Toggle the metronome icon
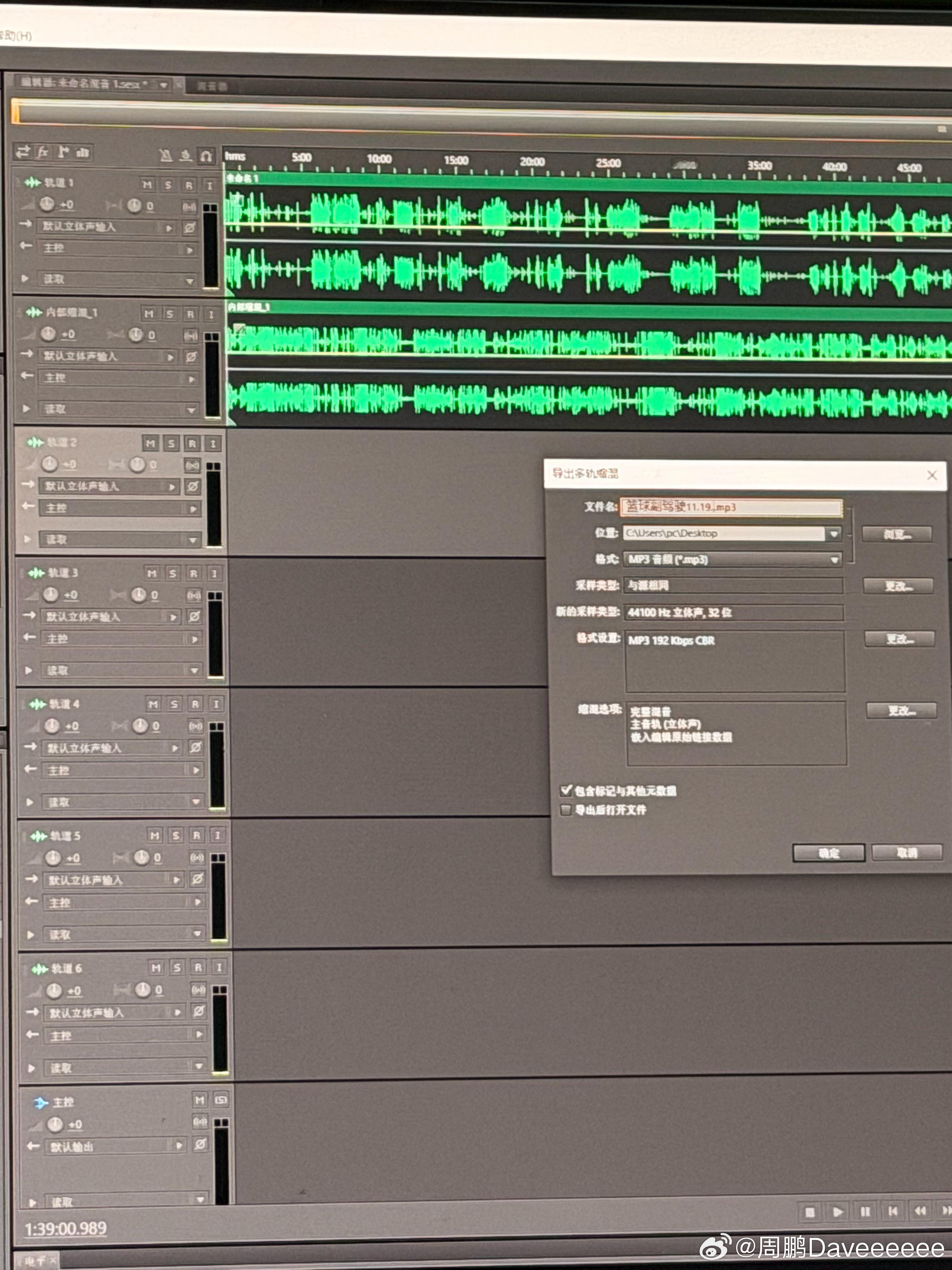The width and height of the screenshot is (952, 1270). tap(166, 156)
